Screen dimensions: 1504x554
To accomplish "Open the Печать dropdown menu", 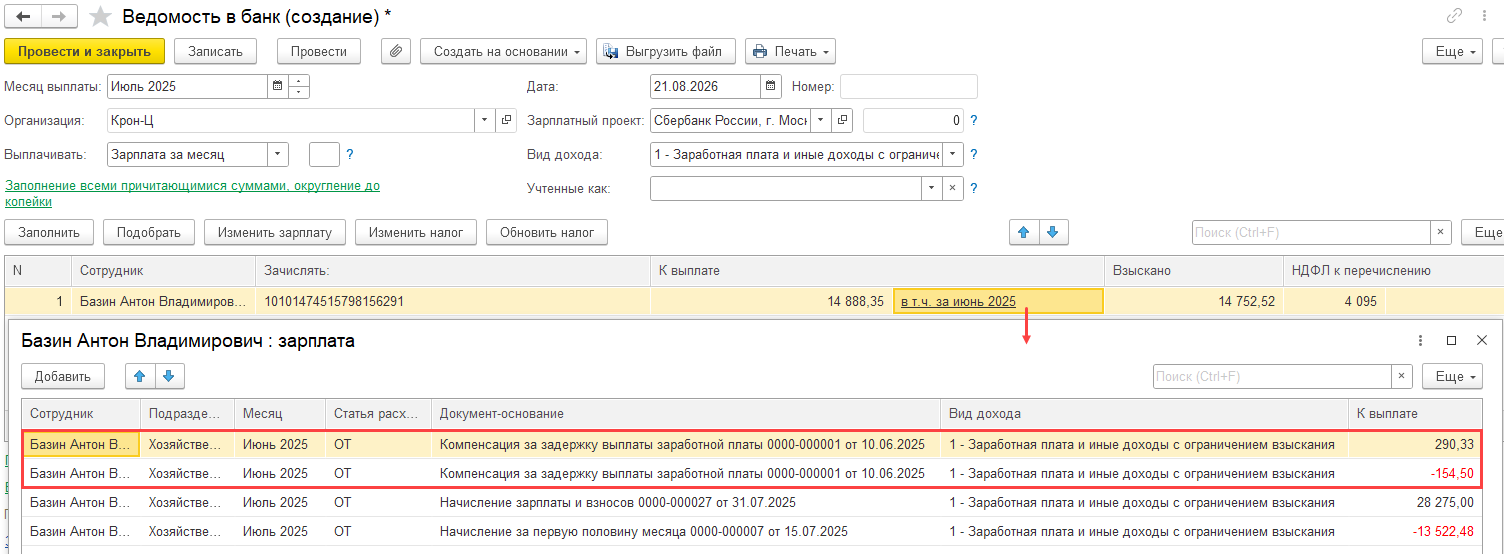I will pyautogui.click(x=790, y=51).
